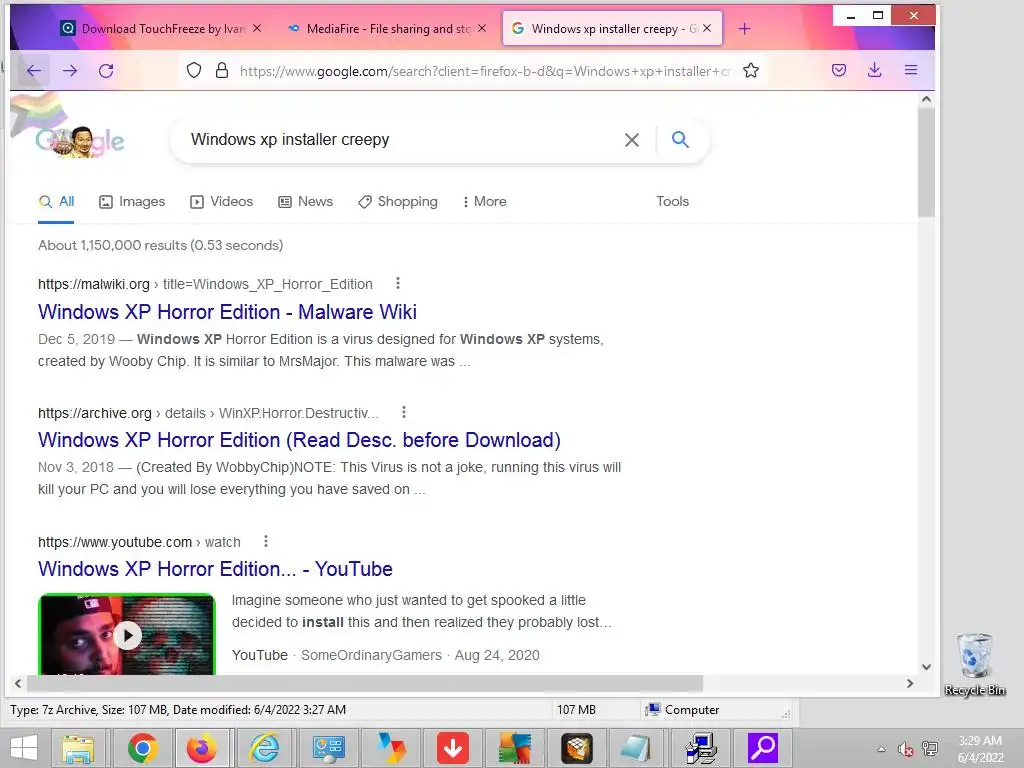The width and height of the screenshot is (1024, 768).
Task: Click the horizontal scrollbar left arrow
Action: point(18,683)
